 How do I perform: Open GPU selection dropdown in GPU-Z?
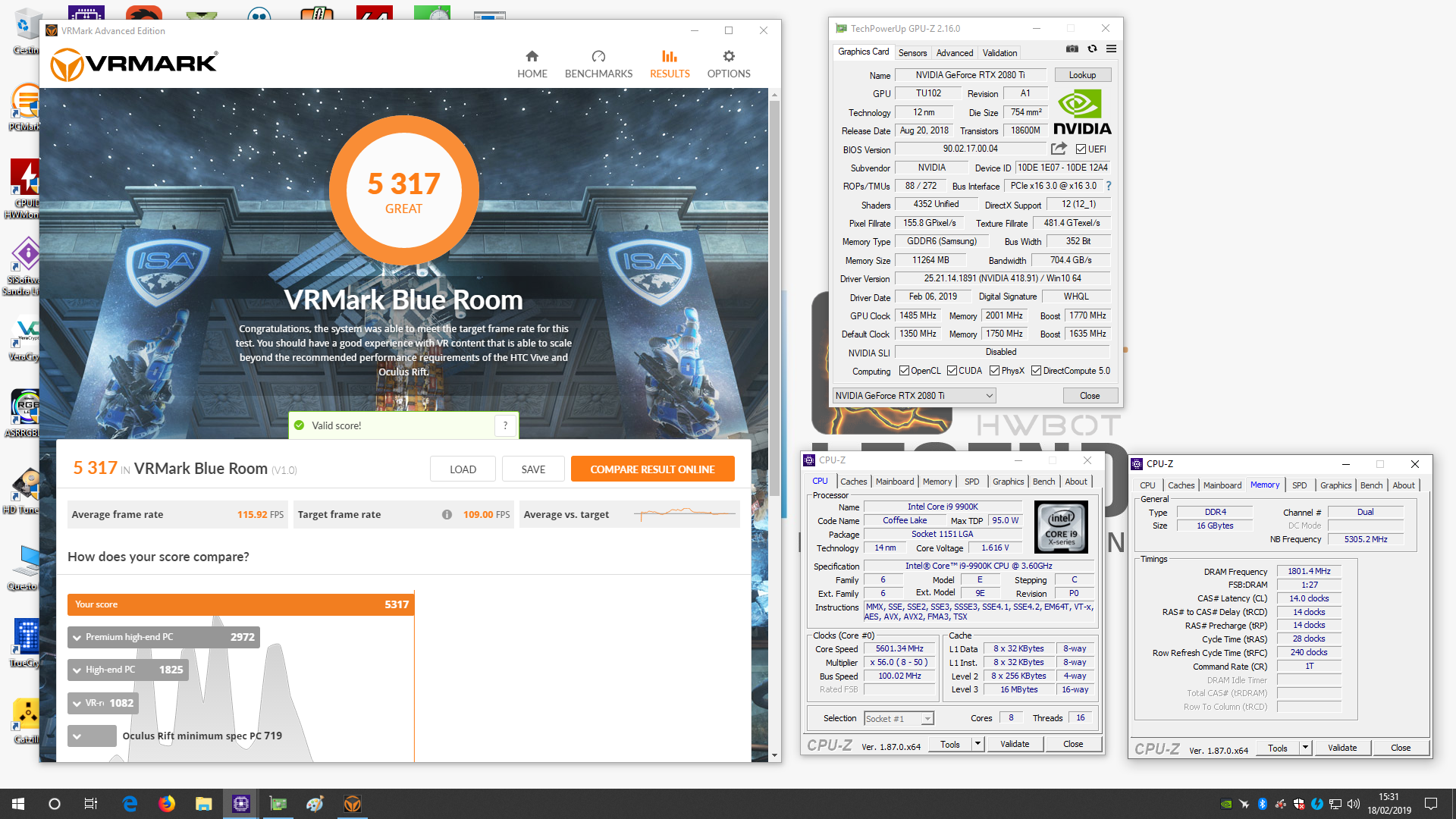pyautogui.click(x=914, y=396)
